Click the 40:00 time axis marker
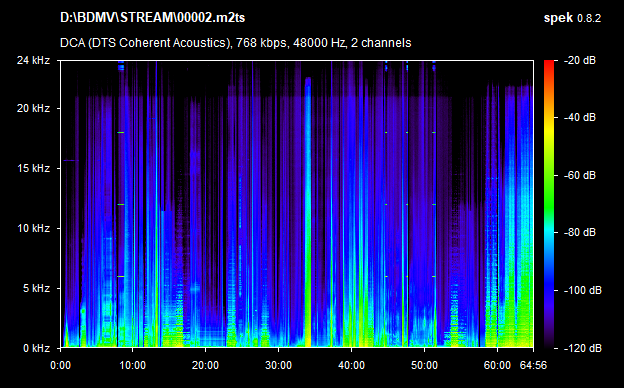 [351, 365]
